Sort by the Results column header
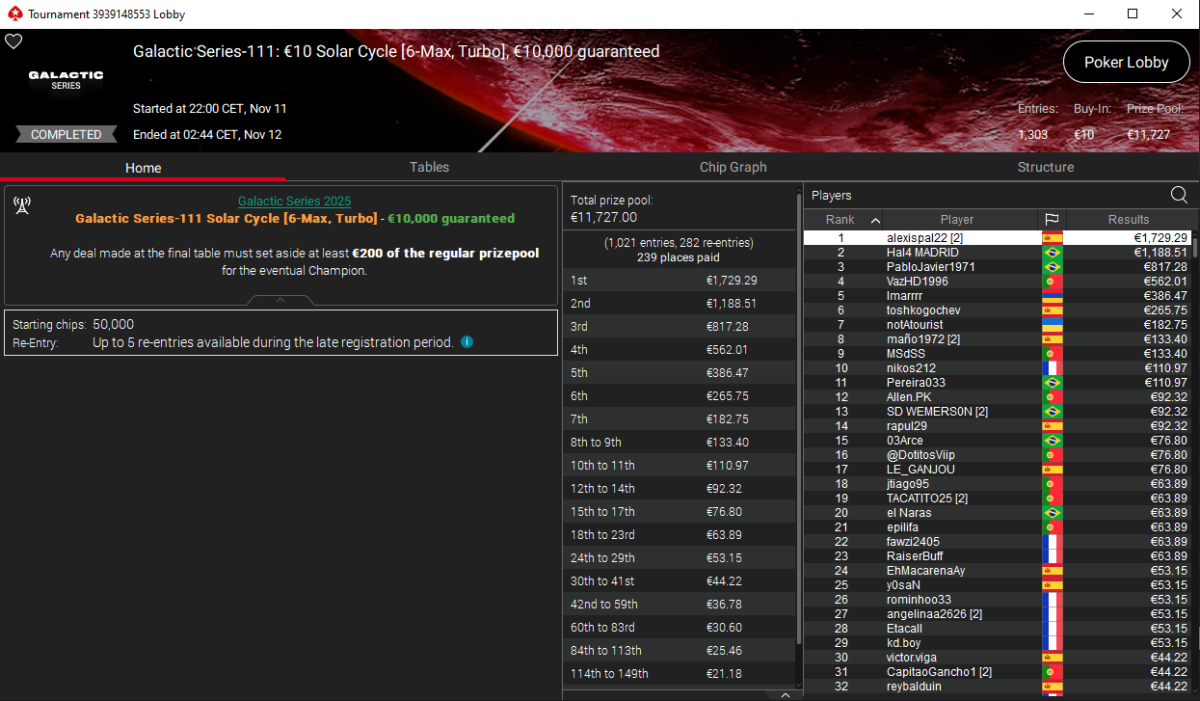Viewport: 1200px width, 701px height. click(1128, 219)
